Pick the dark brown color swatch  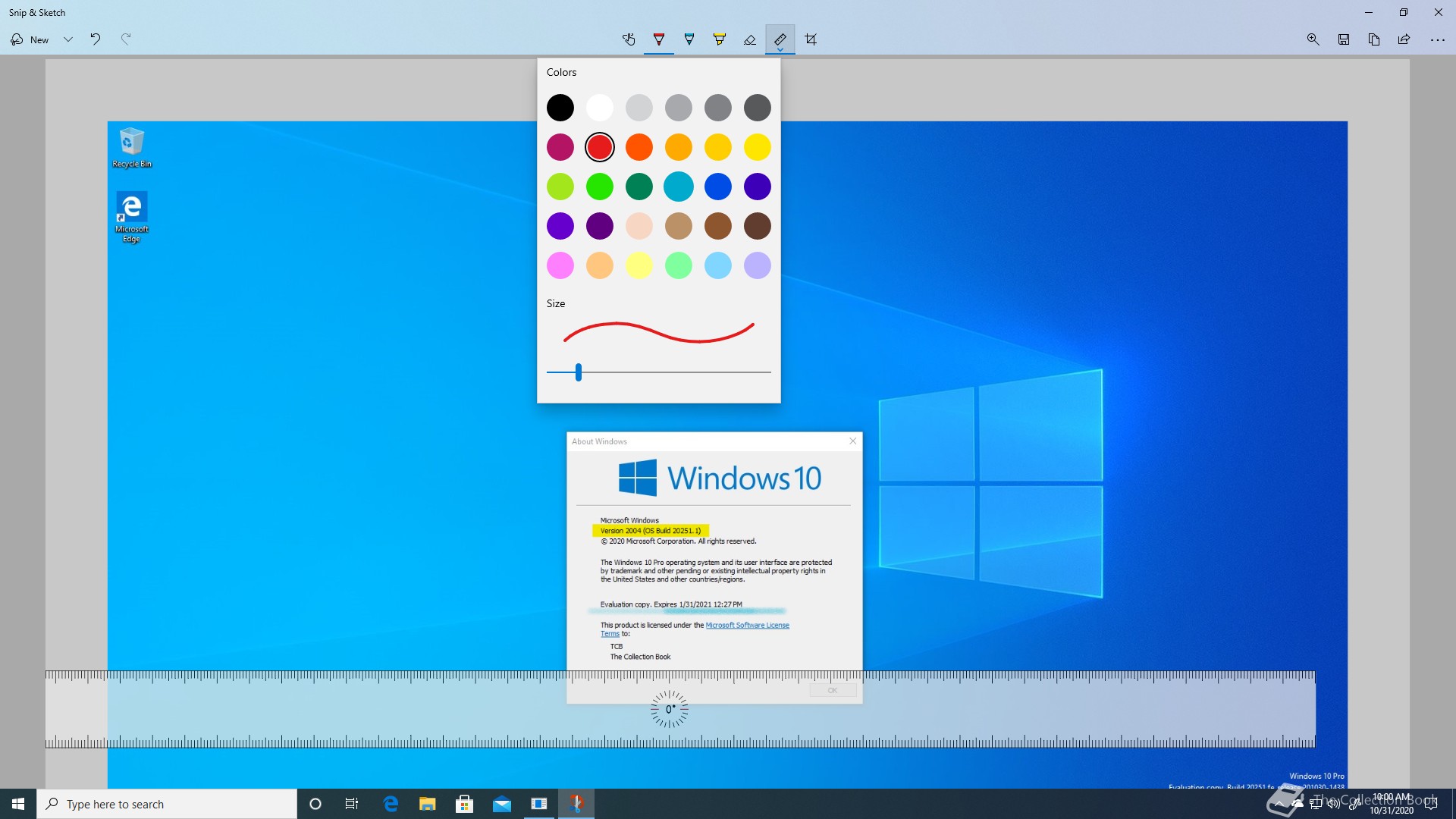pos(758,226)
